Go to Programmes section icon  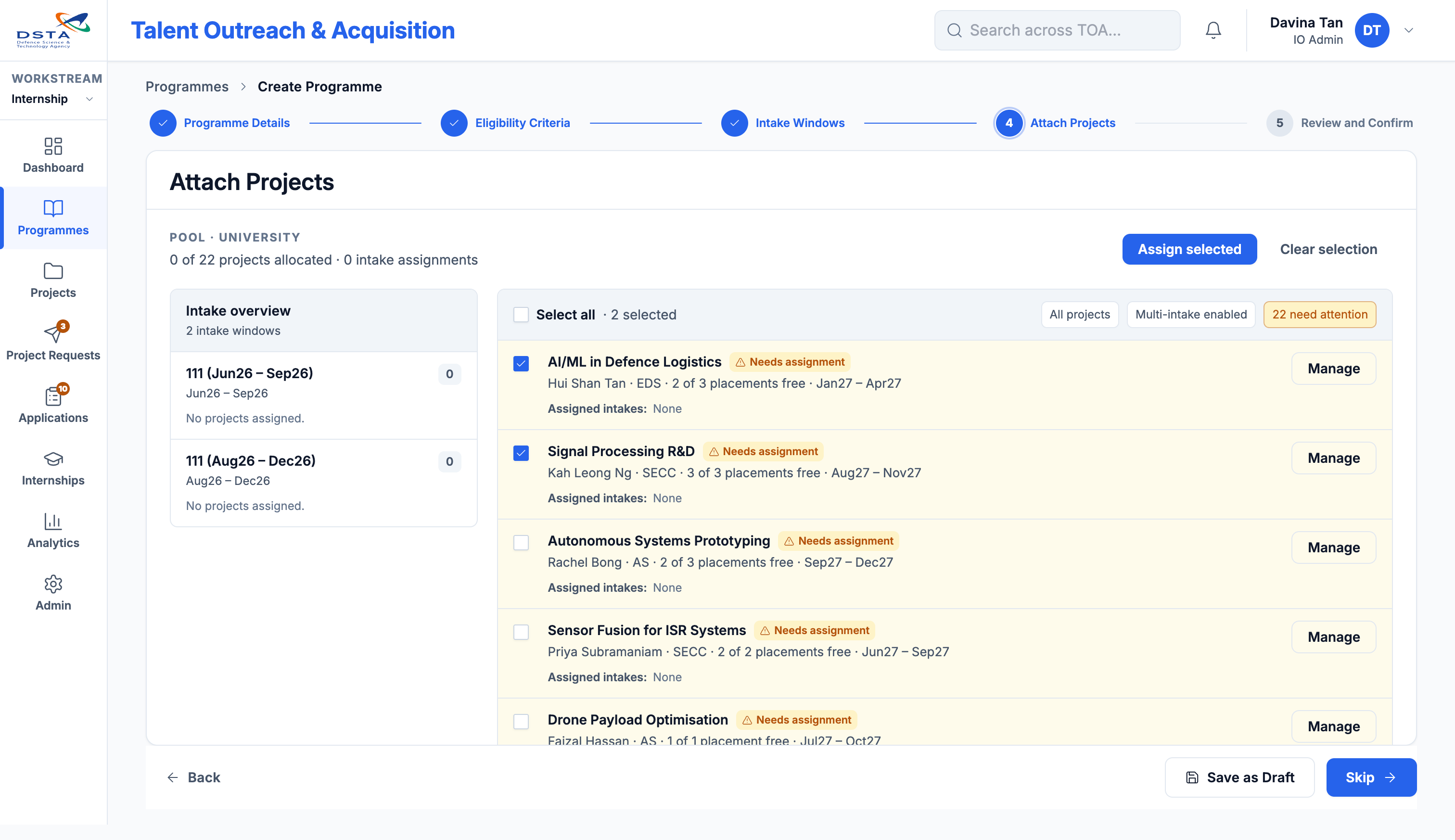tap(53, 208)
